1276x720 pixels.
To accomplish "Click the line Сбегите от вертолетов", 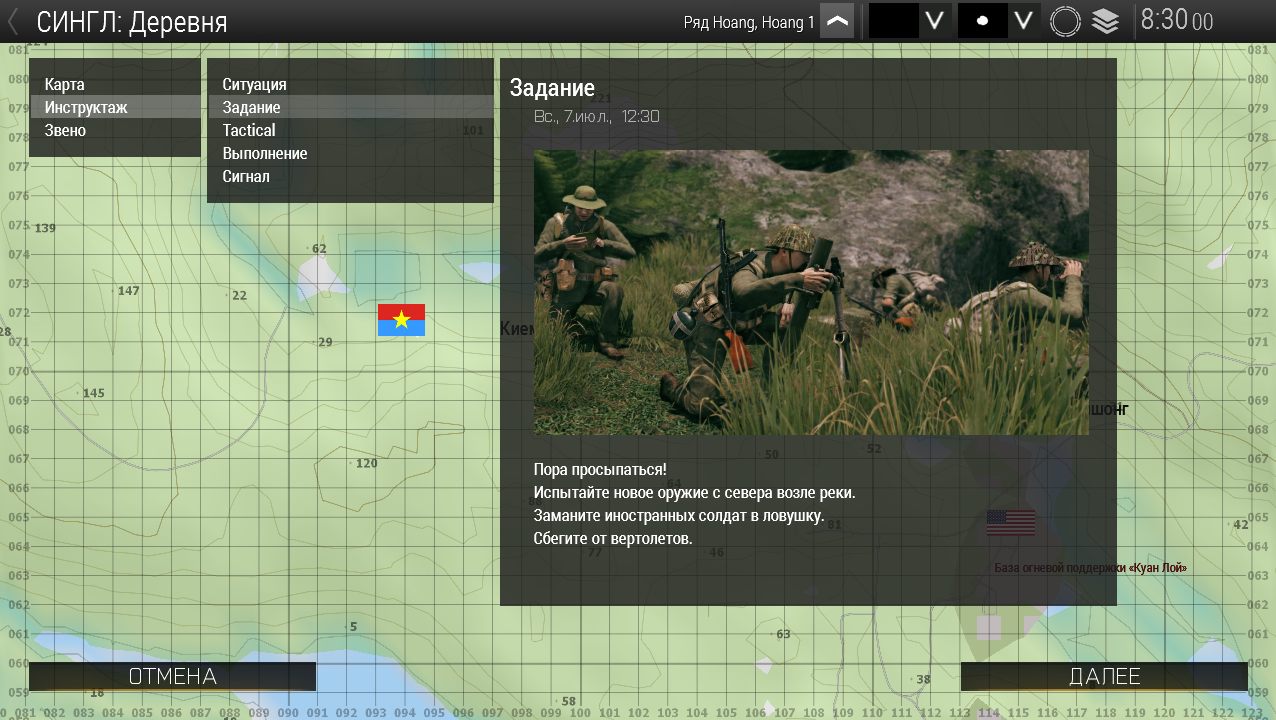I will (613, 539).
